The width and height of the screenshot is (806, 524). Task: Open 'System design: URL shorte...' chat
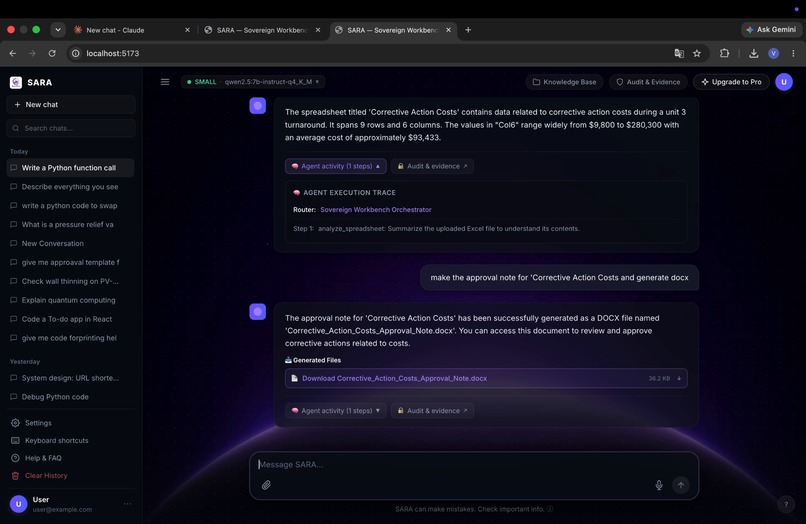[70, 378]
